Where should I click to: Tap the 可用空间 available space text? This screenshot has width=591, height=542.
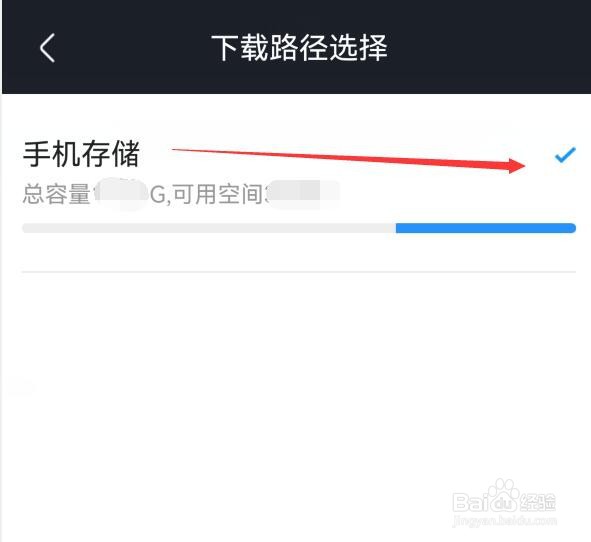click(218, 194)
